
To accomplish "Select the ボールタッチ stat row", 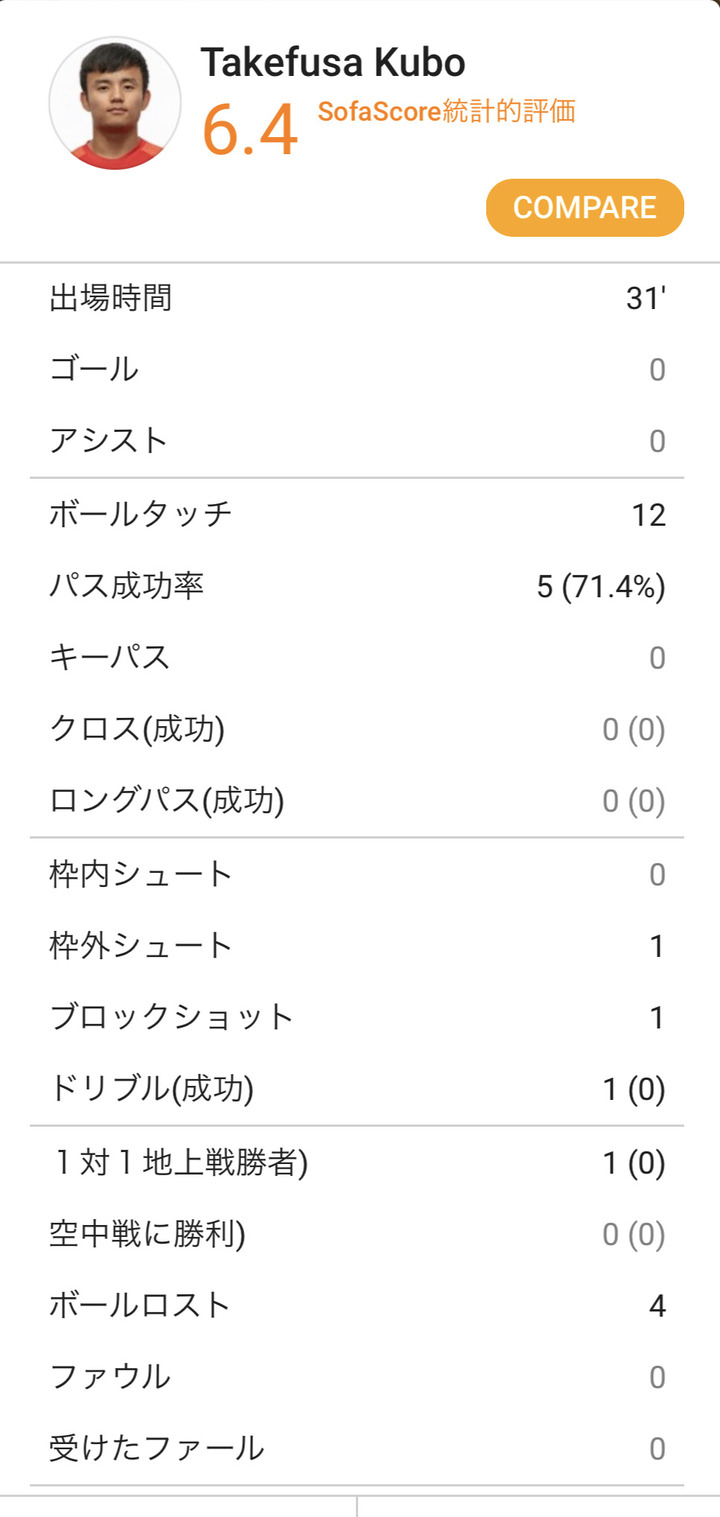I will pos(357,515).
